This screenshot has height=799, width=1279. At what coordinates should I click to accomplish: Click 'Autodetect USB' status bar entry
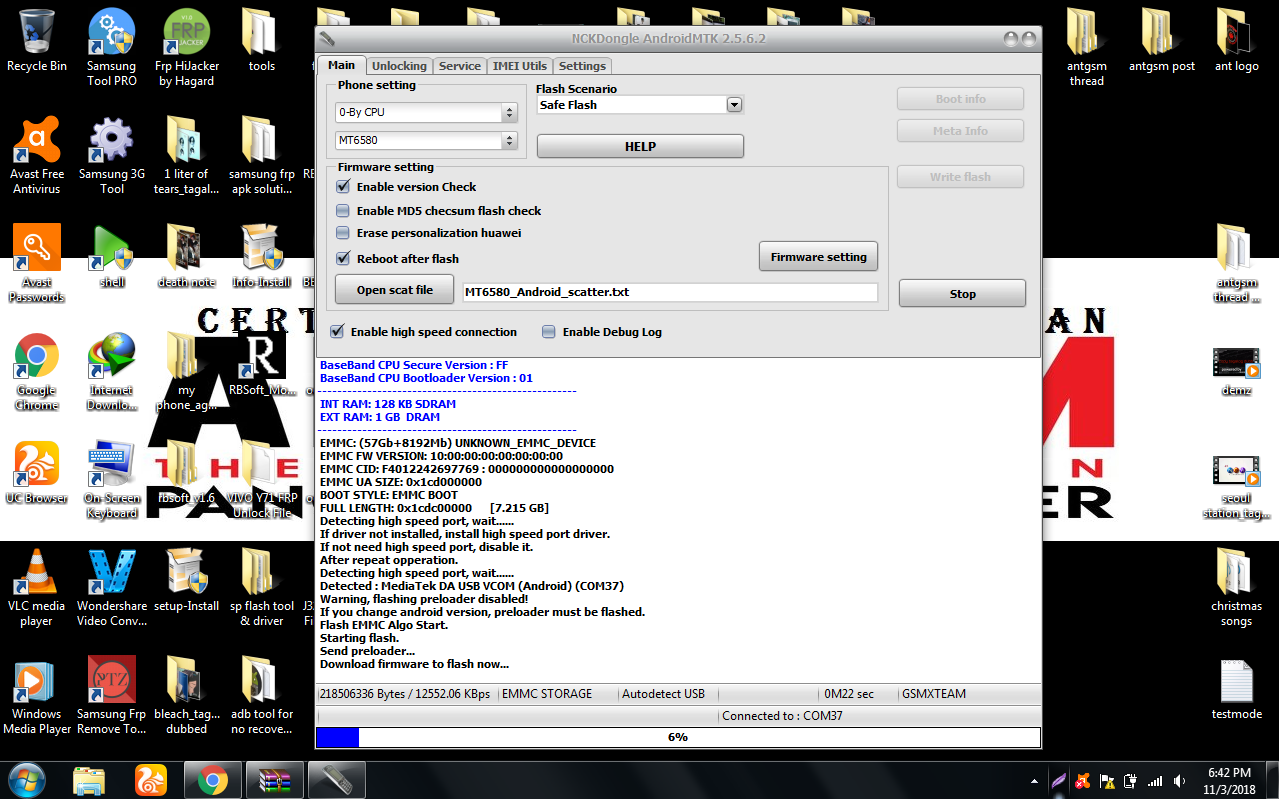pos(663,694)
